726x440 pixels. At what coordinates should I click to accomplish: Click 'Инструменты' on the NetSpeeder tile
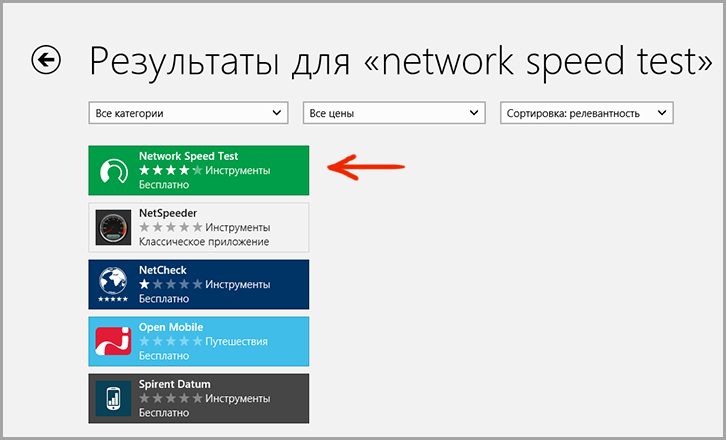[238, 227]
